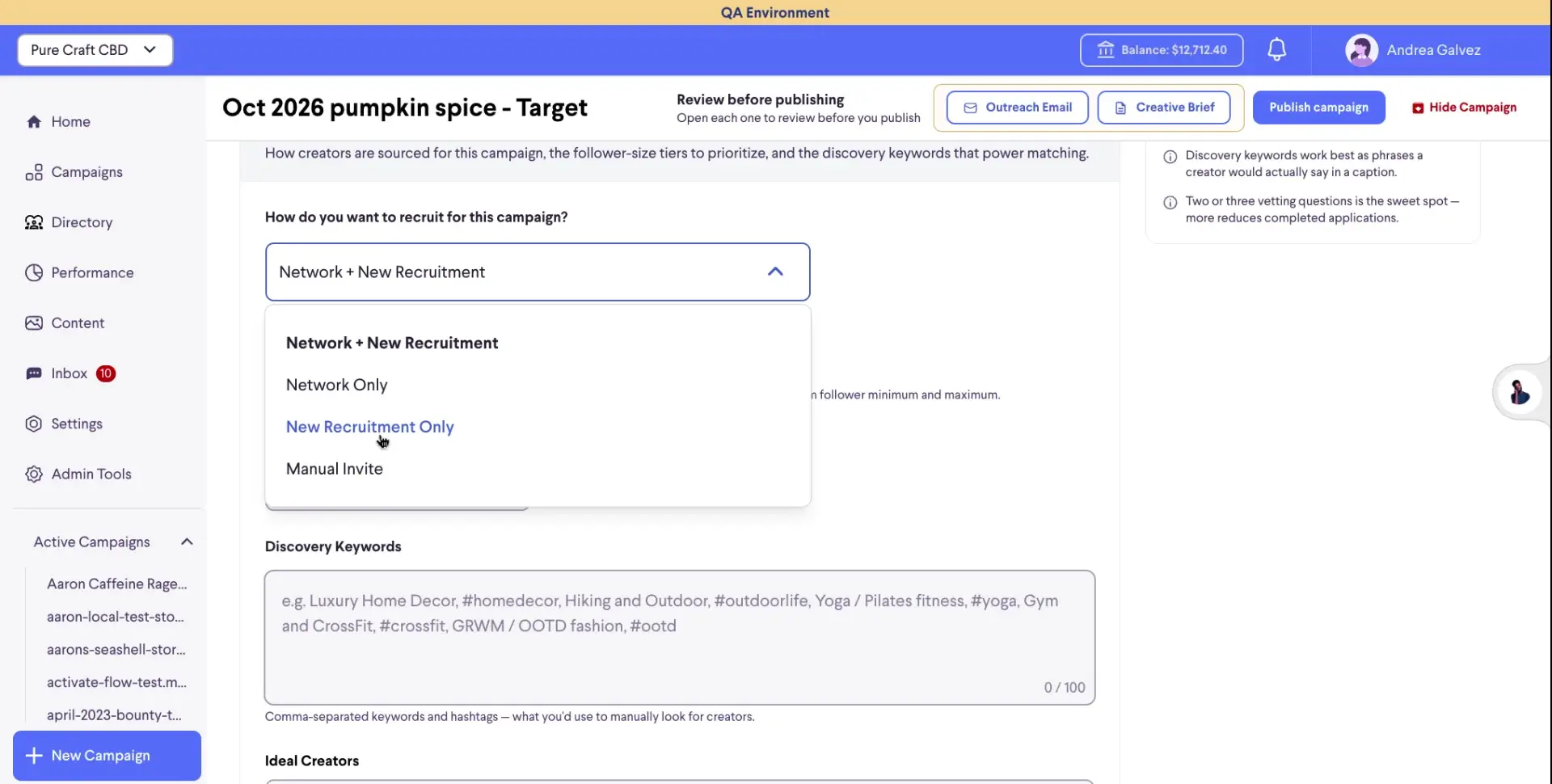Click the Hide Campaign link
Screen dimensions: 1552x784
click(1464, 107)
